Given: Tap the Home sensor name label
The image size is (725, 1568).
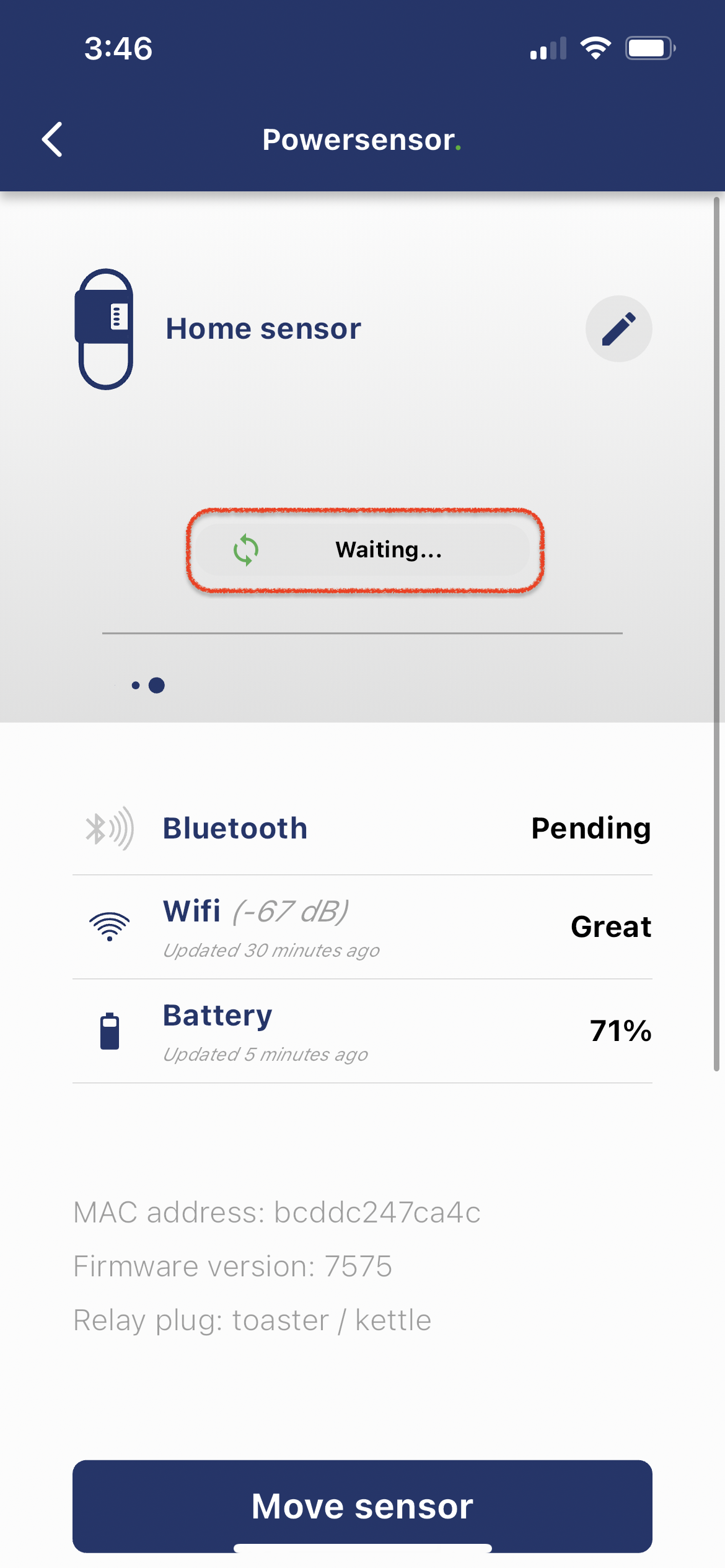Looking at the screenshot, I should pyautogui.click(x=263, y=329).
